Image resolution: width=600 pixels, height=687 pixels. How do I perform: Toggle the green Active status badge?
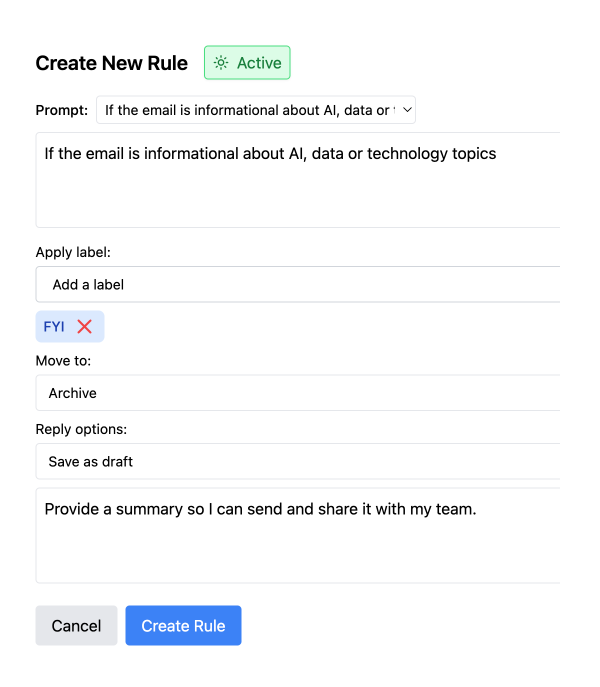247,63
